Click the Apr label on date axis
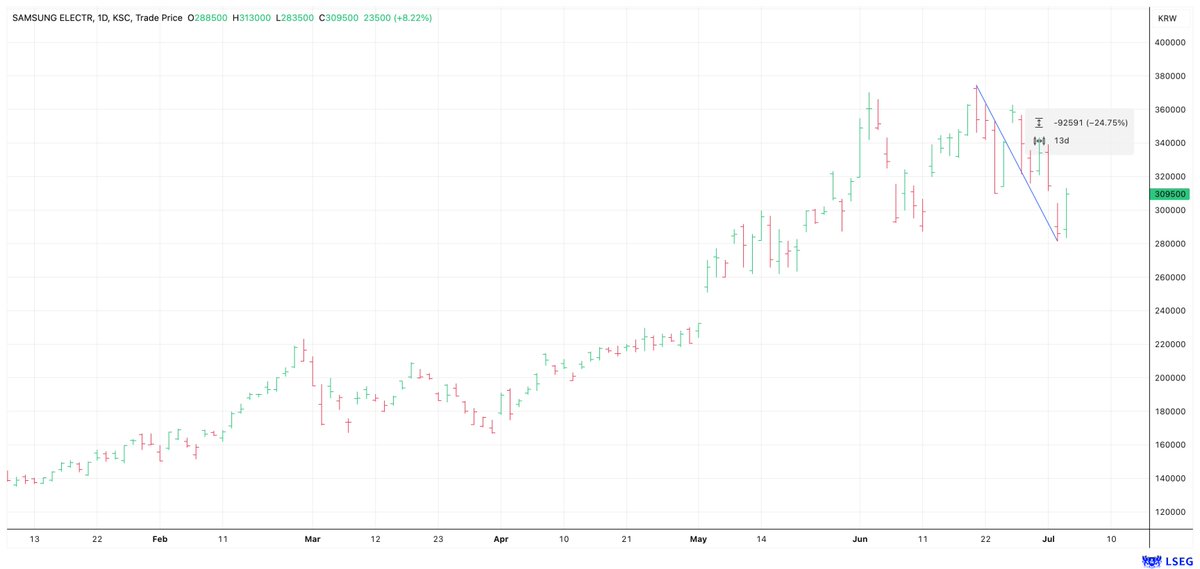 (501, 538)
